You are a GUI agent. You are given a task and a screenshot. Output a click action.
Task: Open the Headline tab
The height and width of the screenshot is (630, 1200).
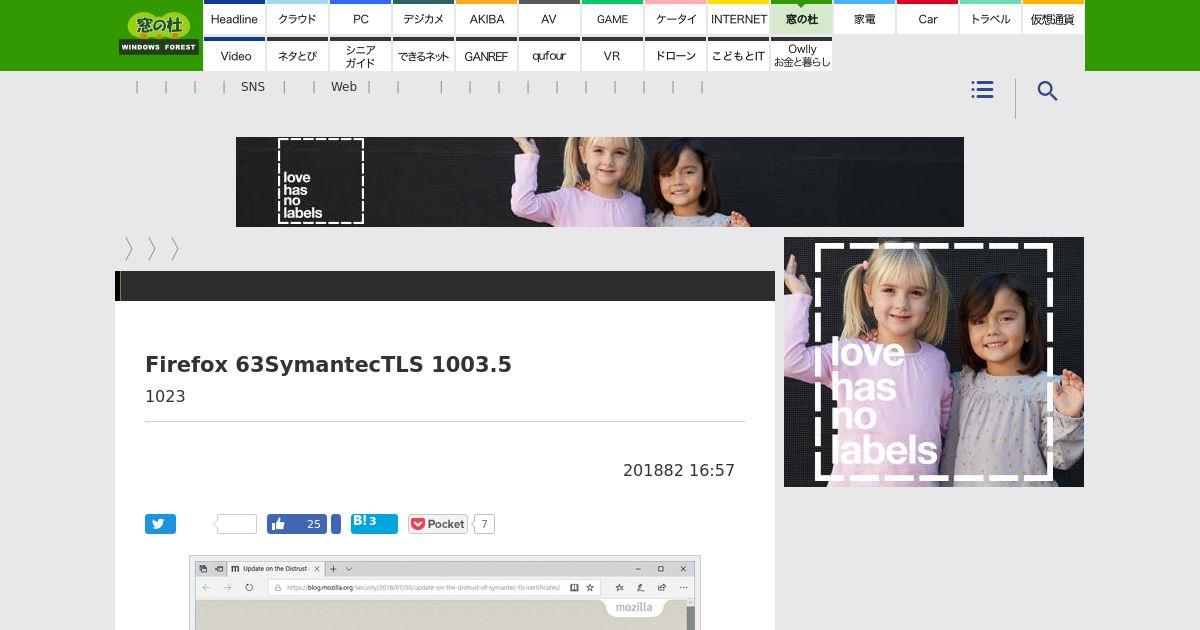234,18
